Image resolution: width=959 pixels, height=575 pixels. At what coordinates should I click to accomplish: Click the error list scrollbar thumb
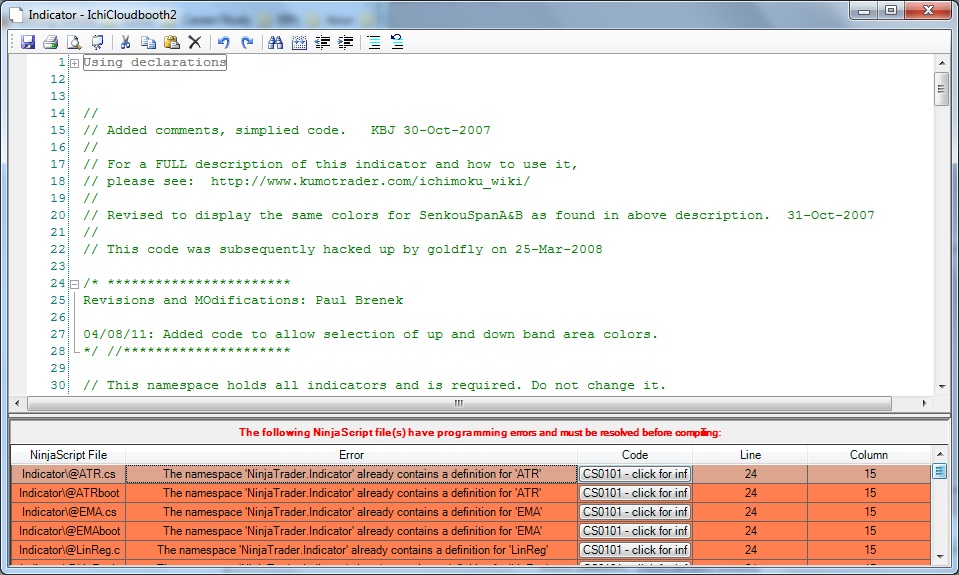click(x=940, y=471)
